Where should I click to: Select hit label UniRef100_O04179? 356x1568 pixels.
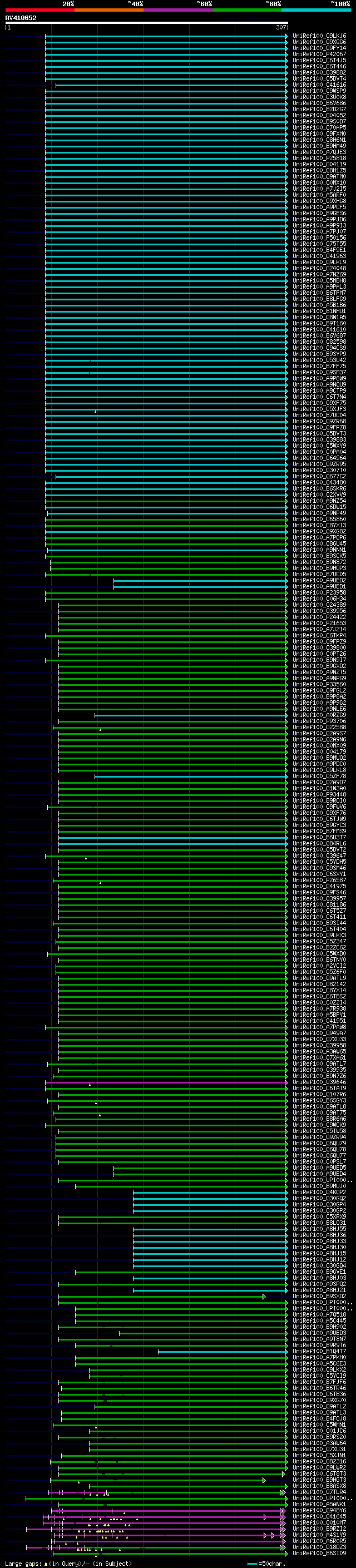[x=319, y=752]
